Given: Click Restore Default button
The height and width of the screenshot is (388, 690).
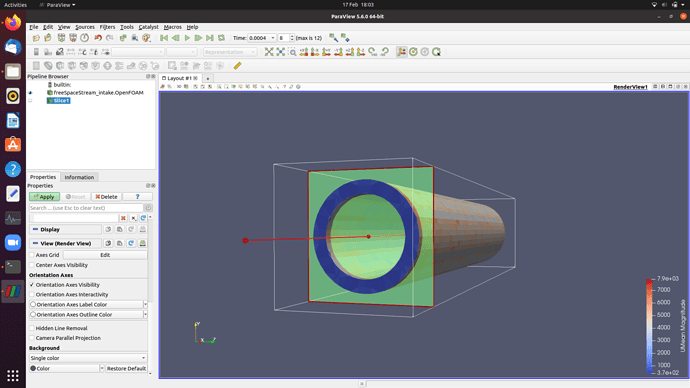Looking at the screenshot, I should [126, 369].
